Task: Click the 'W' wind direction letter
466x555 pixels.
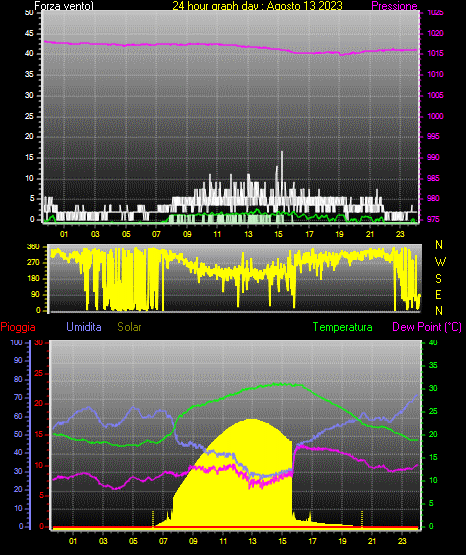Action: pyautogui.click(x=440, y=262)
